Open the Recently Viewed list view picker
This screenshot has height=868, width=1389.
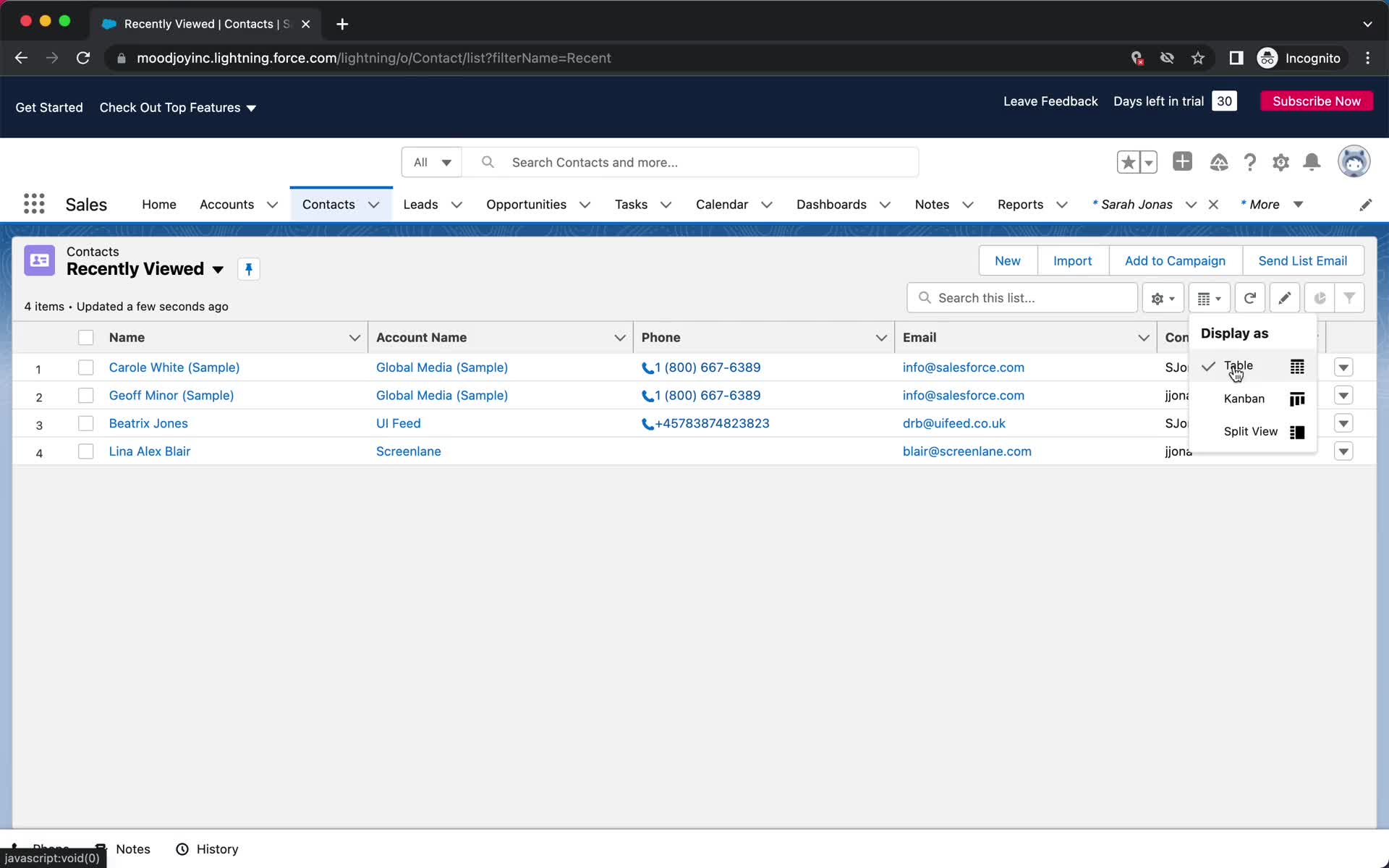[218, 270]
